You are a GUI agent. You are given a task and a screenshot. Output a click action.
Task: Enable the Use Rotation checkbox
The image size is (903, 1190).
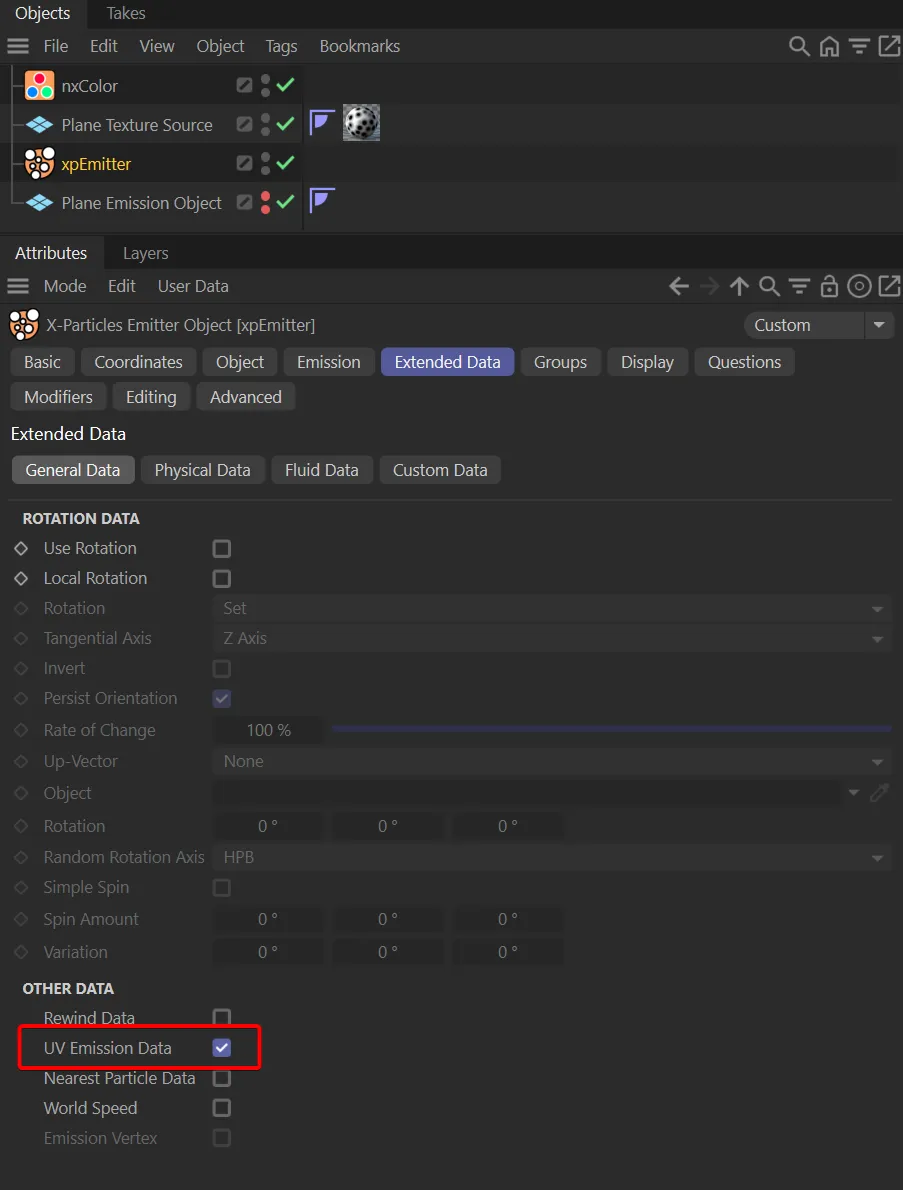[222, 548]
